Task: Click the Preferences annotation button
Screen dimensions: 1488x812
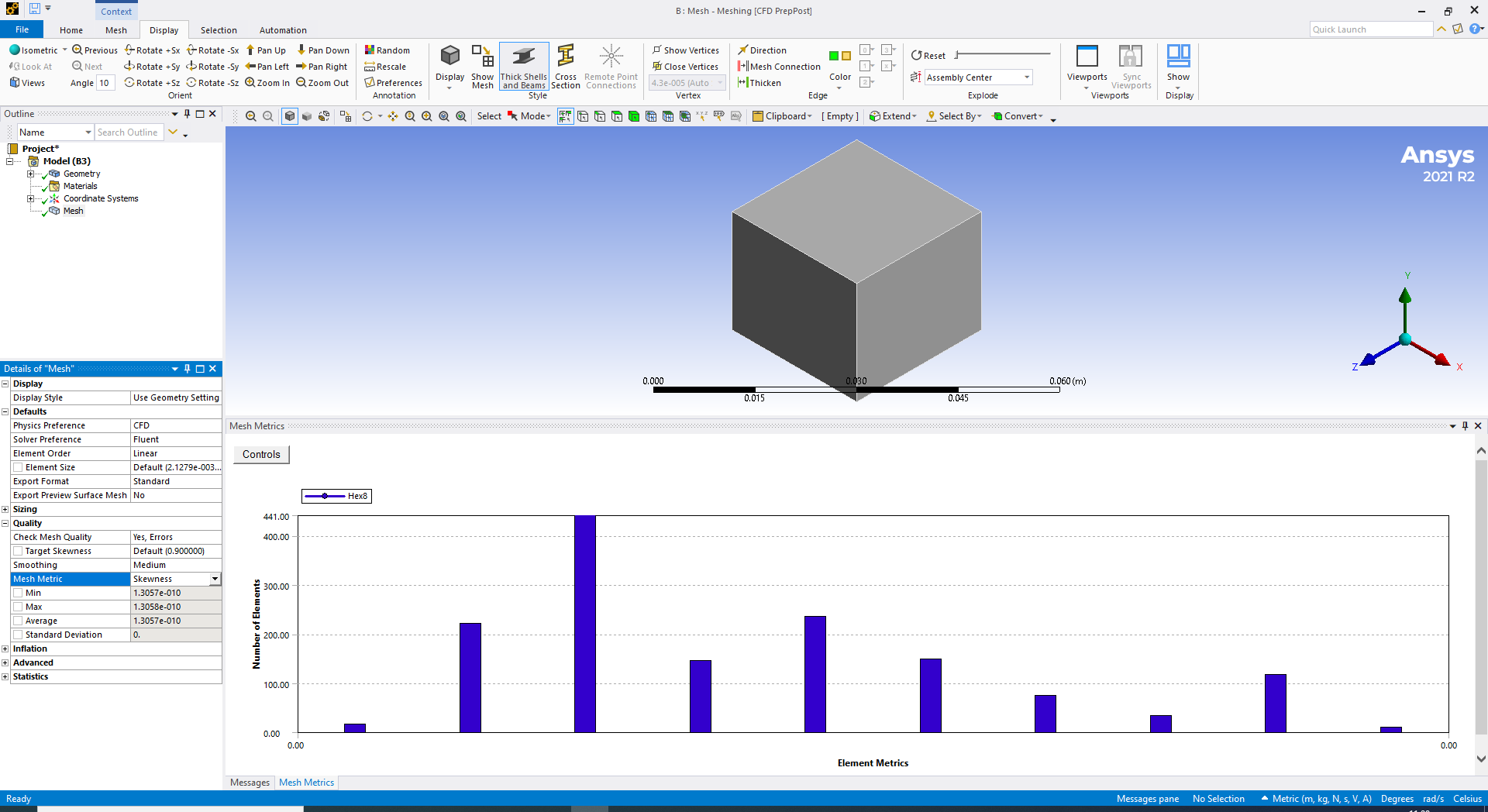Action: click(x=393, y=83)
